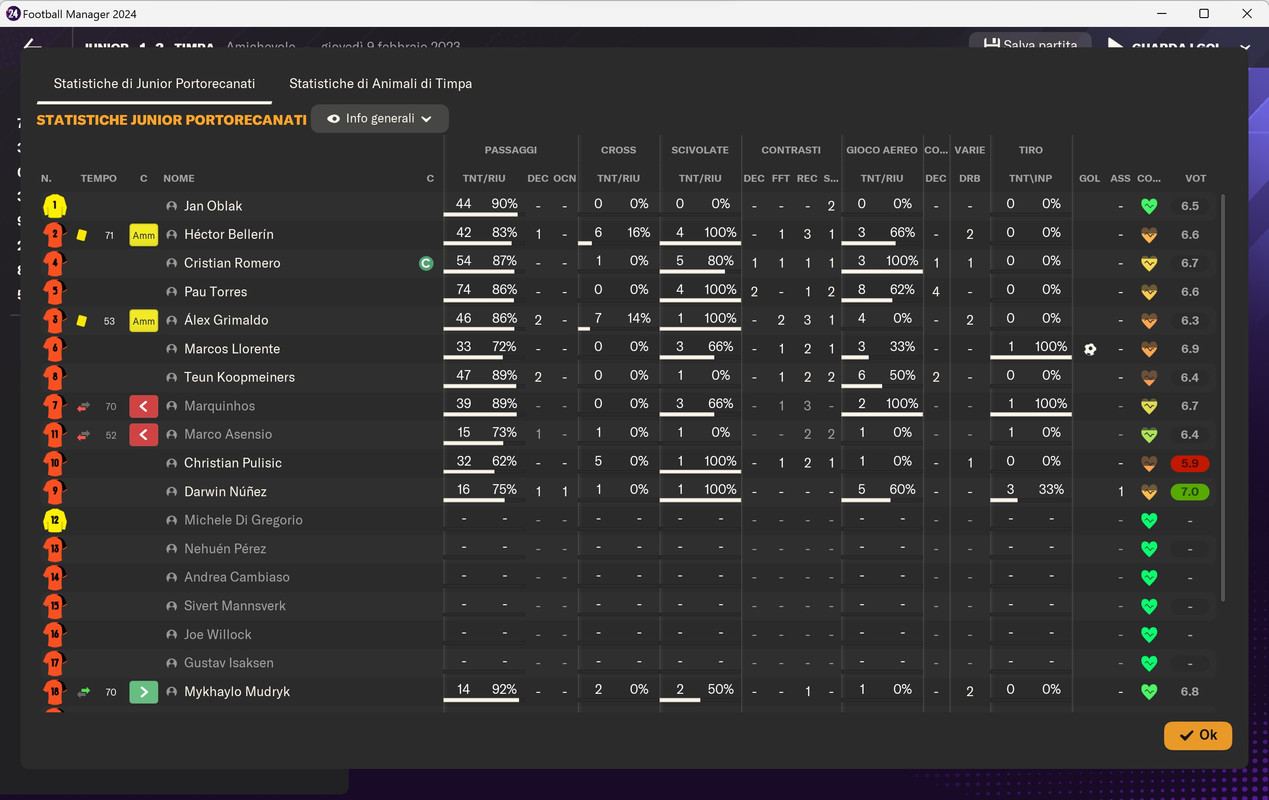The width and height of the screenshot is (1269, 800).
Task: Click Christian Pulisic's condition heart icon
Action: point(1149,464)
